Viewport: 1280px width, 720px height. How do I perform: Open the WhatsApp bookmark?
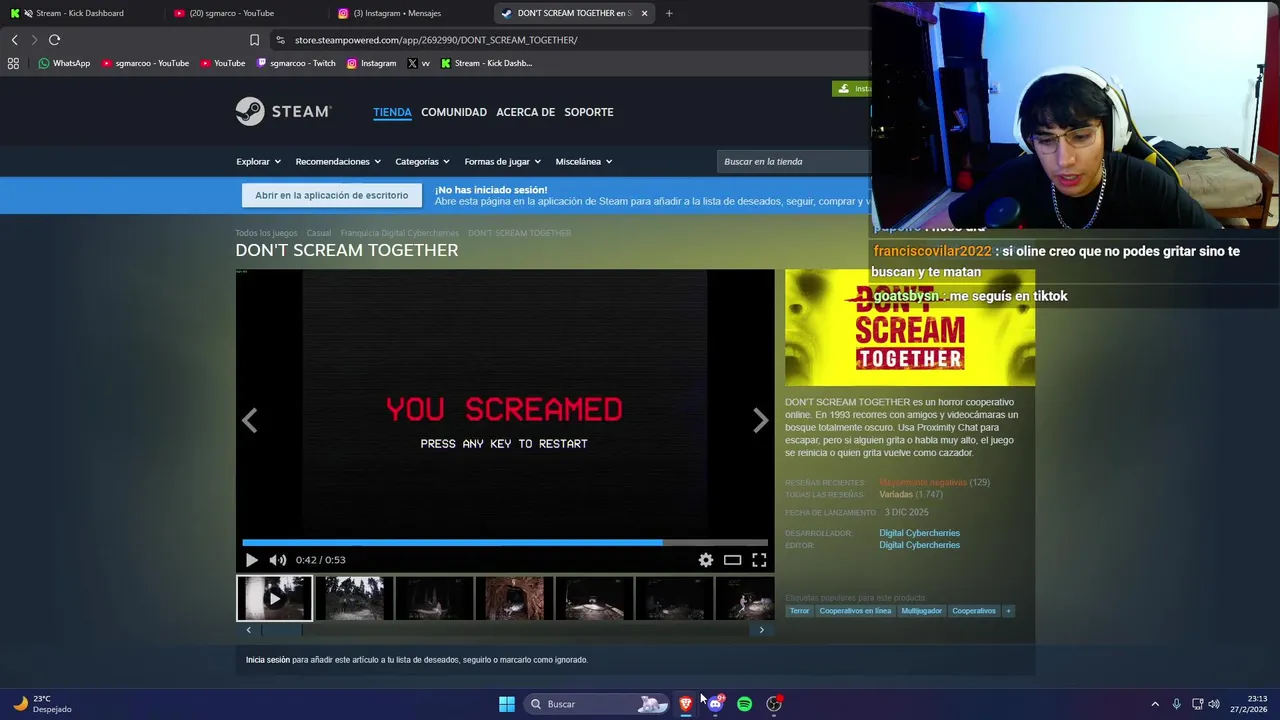(x=64, y=63)
